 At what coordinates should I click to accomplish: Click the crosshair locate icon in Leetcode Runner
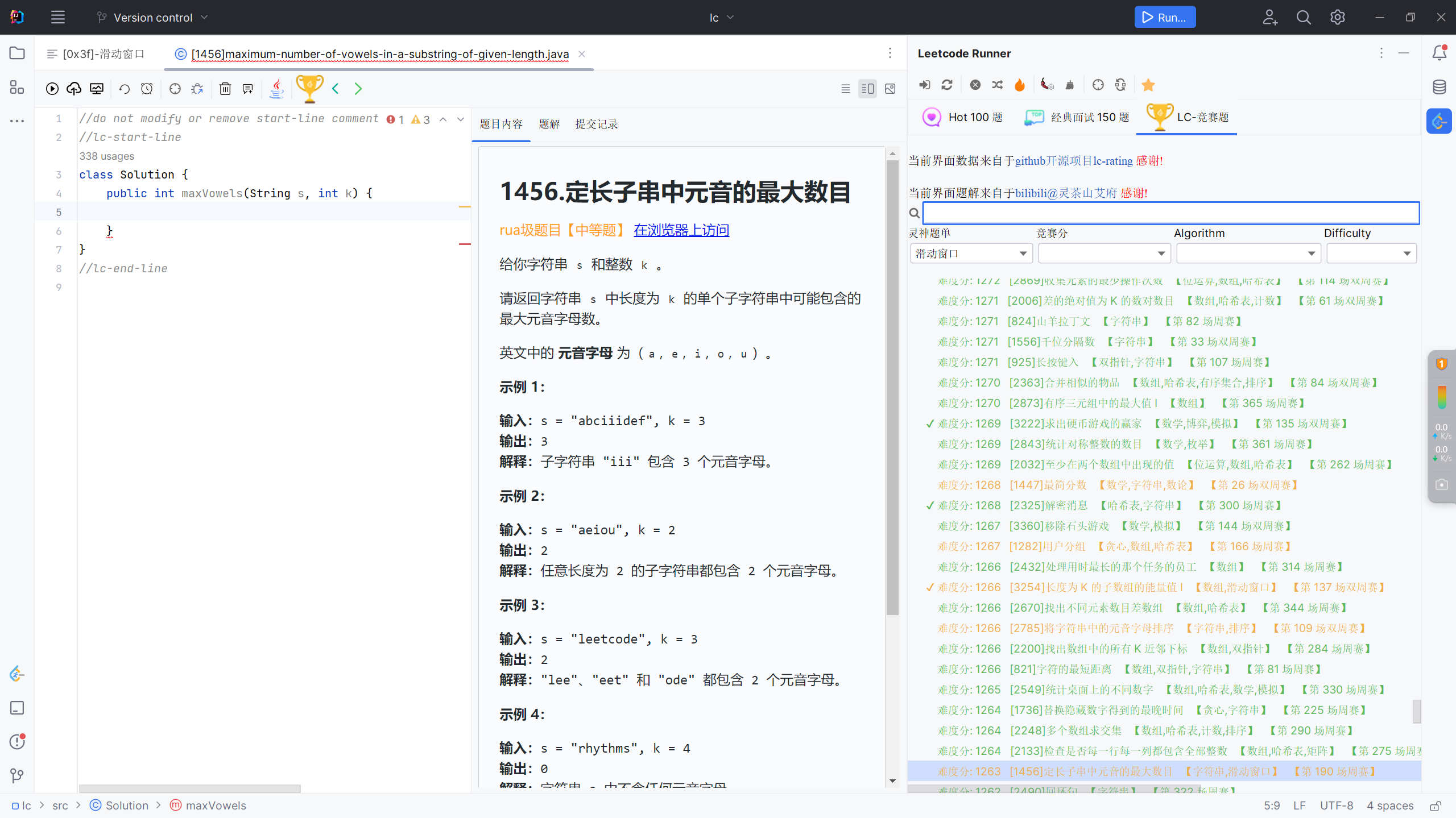(1098, 85)
